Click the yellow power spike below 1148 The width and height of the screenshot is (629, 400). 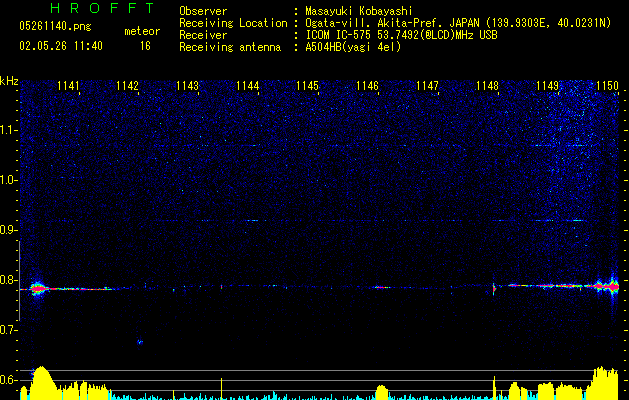pos(494,388)
